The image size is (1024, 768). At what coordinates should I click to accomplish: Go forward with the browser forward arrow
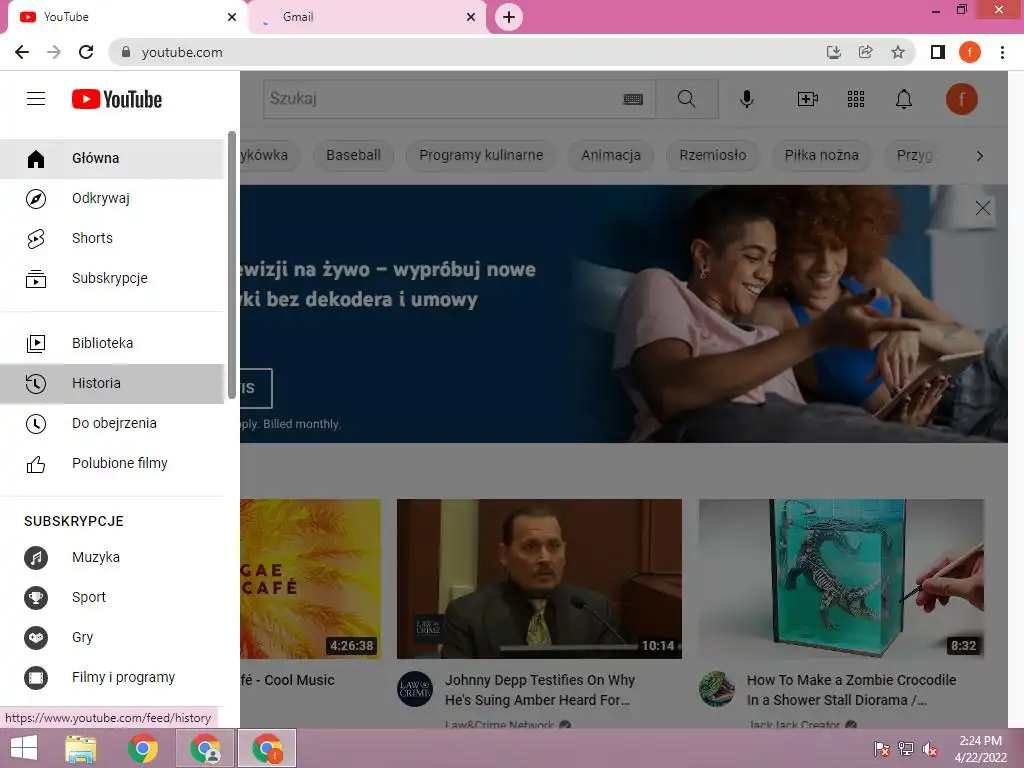54,52
